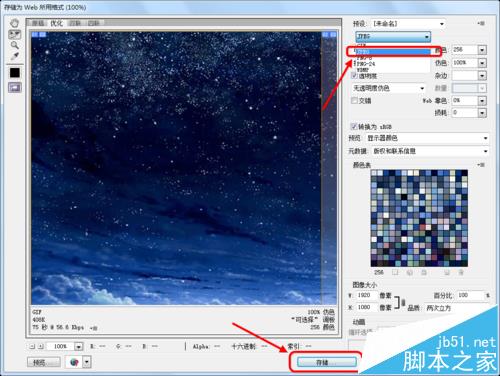Click the zoom in plus button

41,346
